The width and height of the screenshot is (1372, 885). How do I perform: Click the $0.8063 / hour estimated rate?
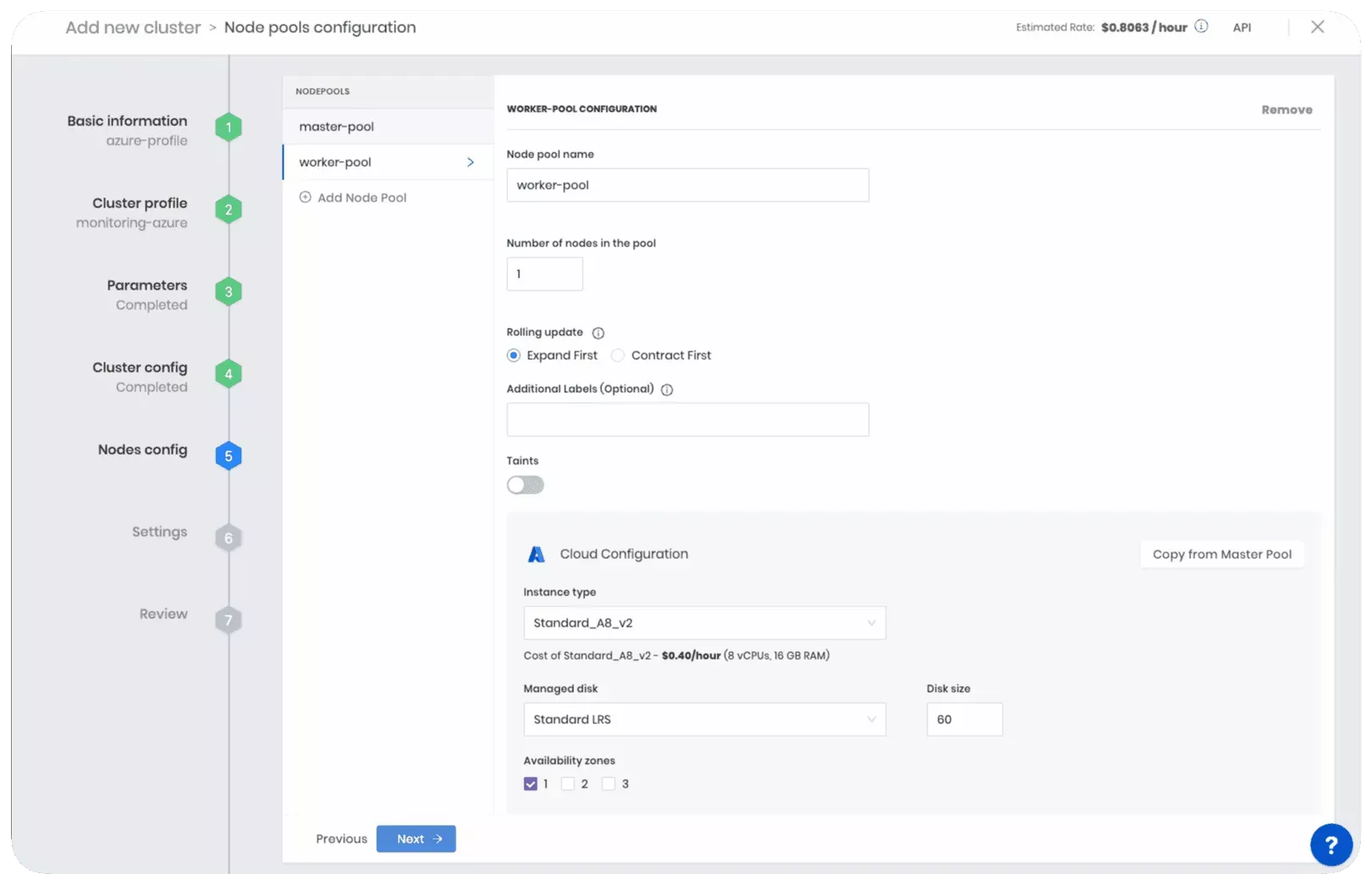[x=1144, y=27]
